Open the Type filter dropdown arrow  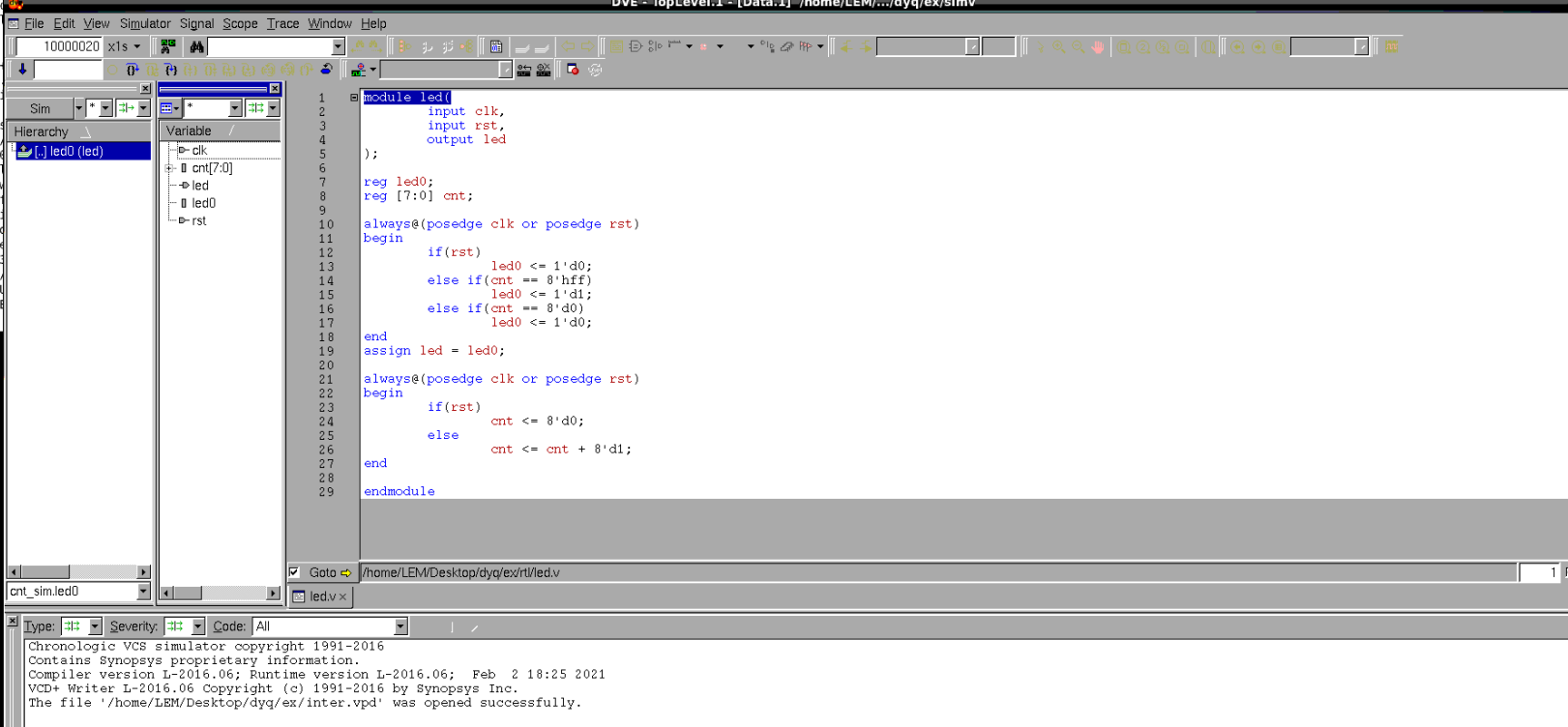(x=95, y=626)
